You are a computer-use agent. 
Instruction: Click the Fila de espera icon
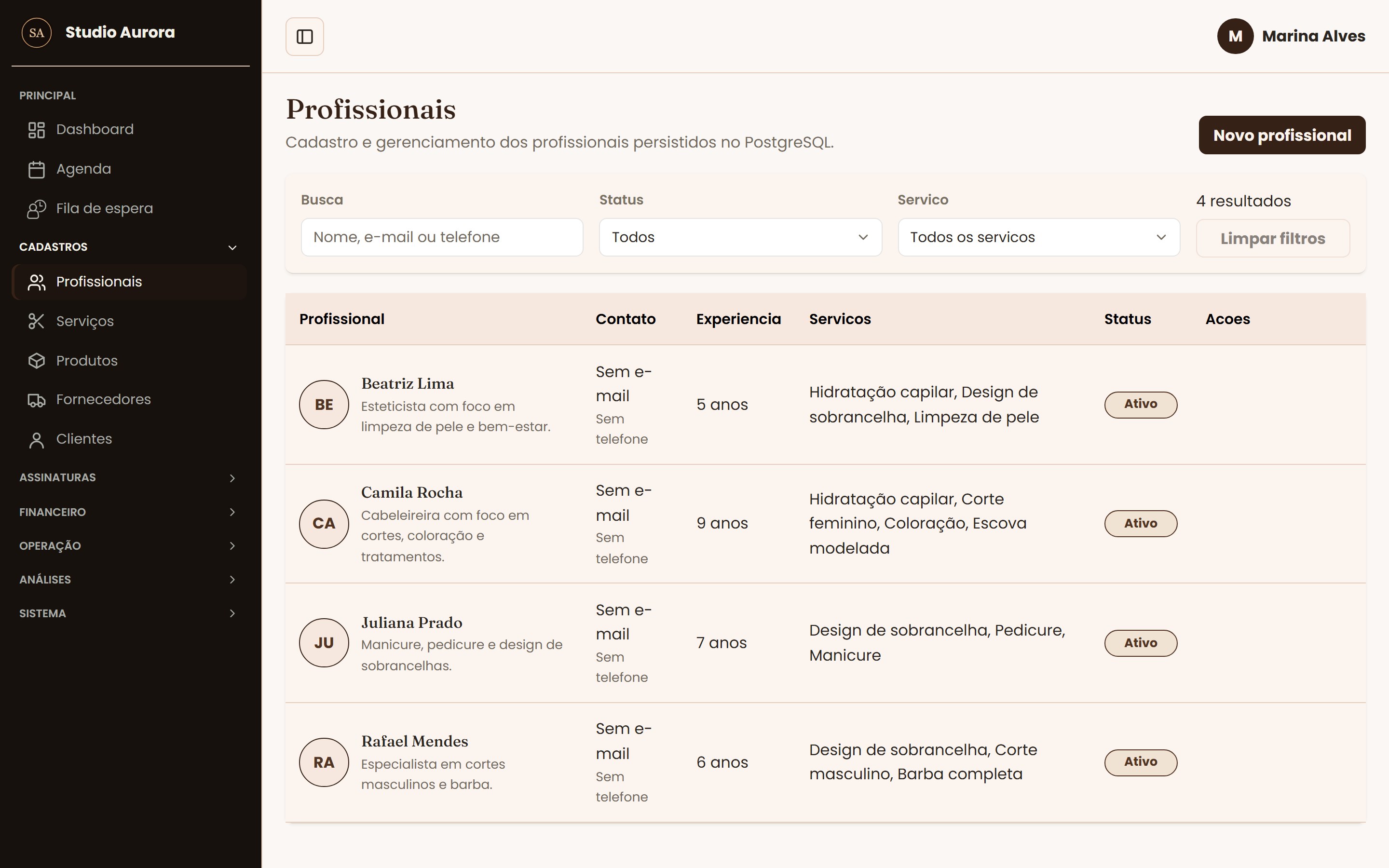(x=37, y=209)
